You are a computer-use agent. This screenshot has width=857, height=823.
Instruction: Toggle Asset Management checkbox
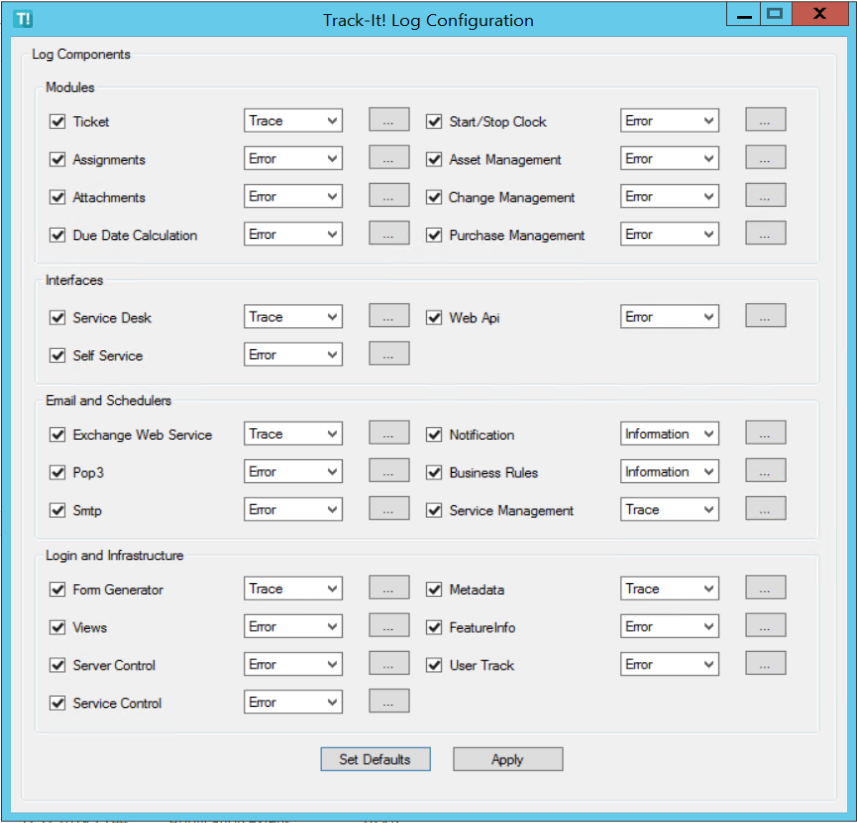[x=434, y=159]
